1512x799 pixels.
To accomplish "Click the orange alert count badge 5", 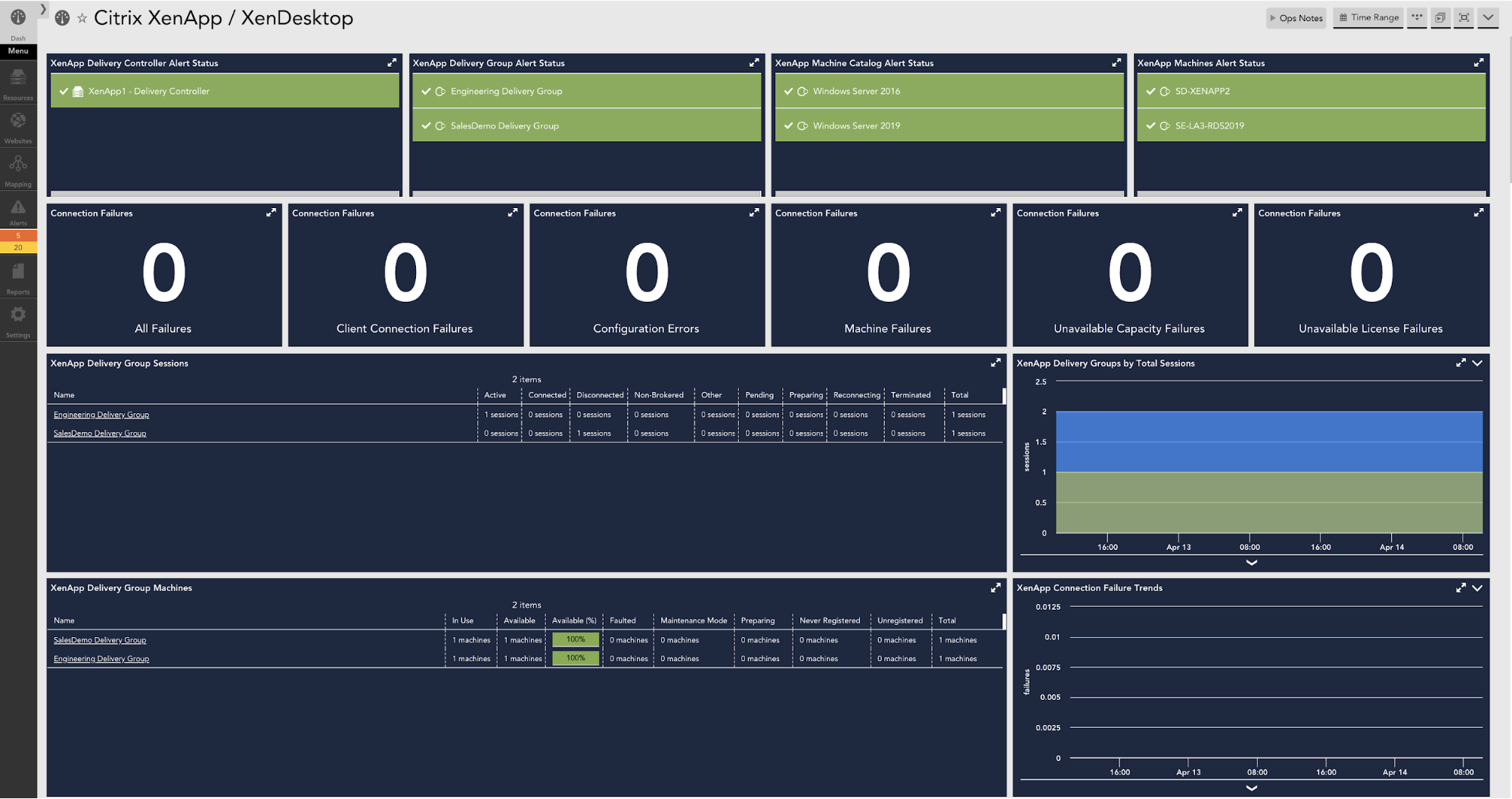I will pyautogui.click(x=18, y=235).
